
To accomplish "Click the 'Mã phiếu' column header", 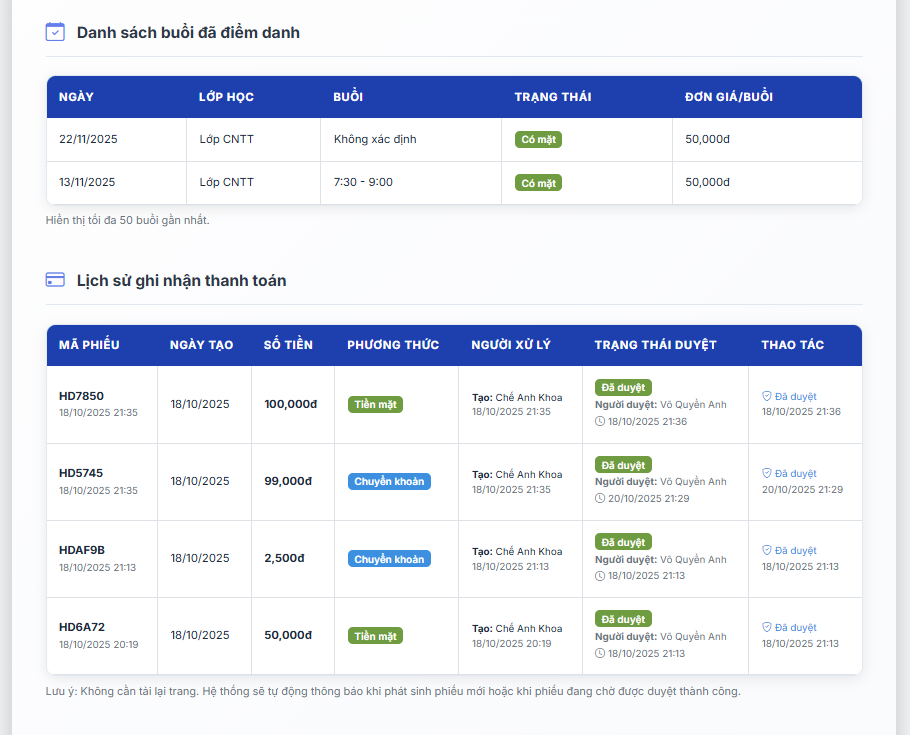I will (x=89, y=345).
